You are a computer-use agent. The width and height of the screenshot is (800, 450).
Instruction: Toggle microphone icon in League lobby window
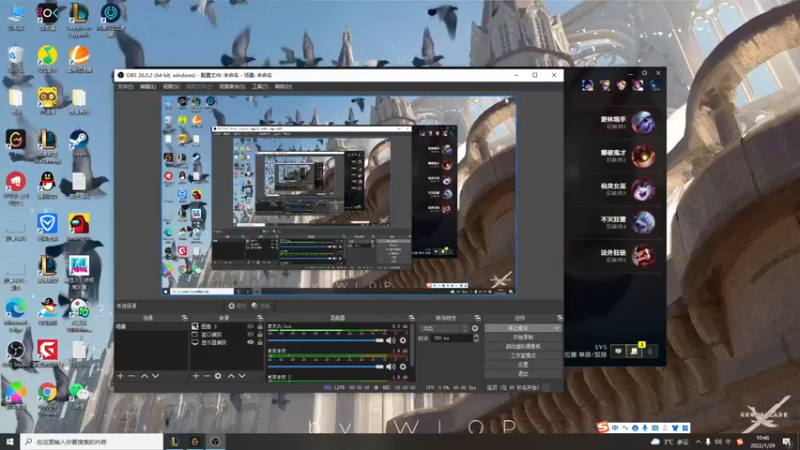[650, 351]
